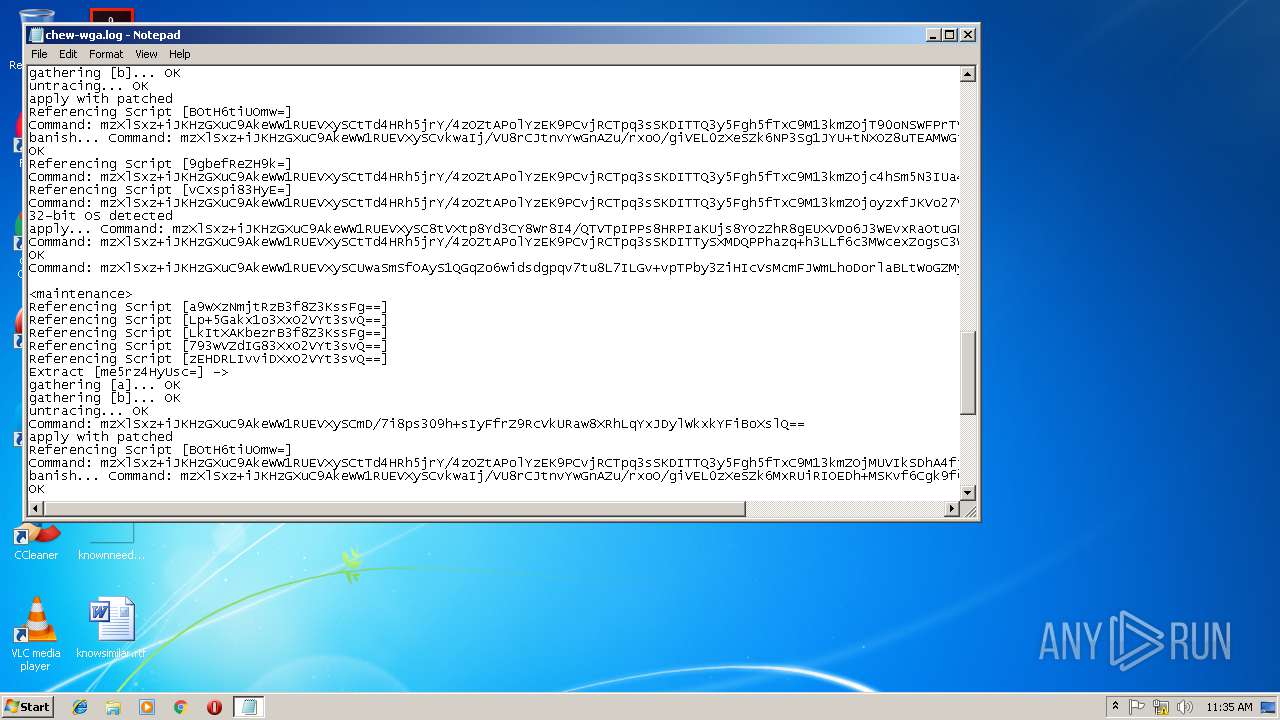1280x720 pixels.
Task: Click Notepad window resize grip corner
Action: click(x=968, y=510)
